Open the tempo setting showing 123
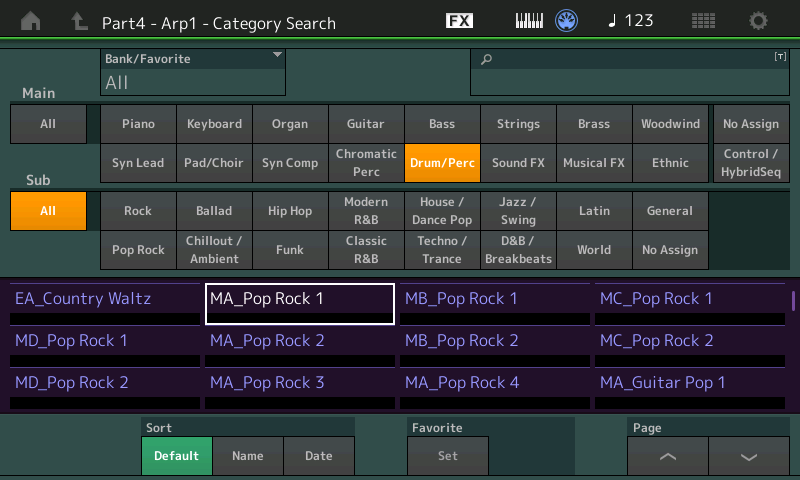 tap(631, 21)
